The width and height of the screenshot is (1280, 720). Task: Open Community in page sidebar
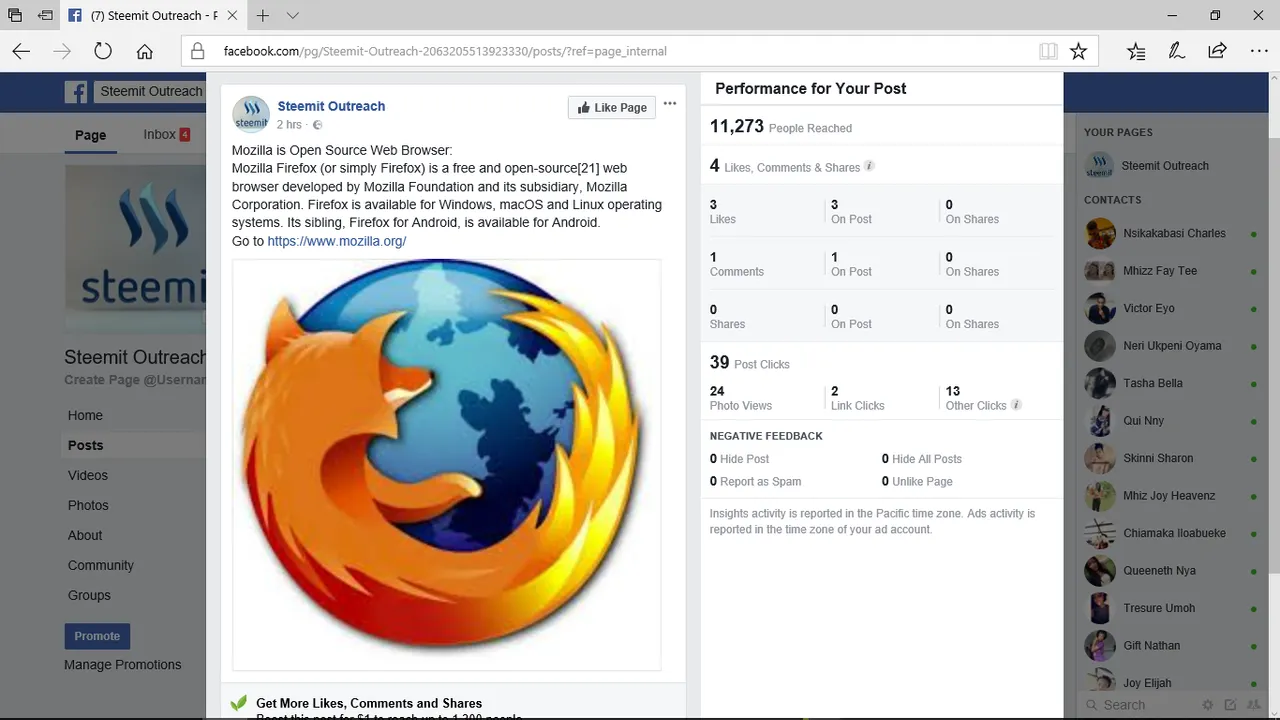[100, 565]
